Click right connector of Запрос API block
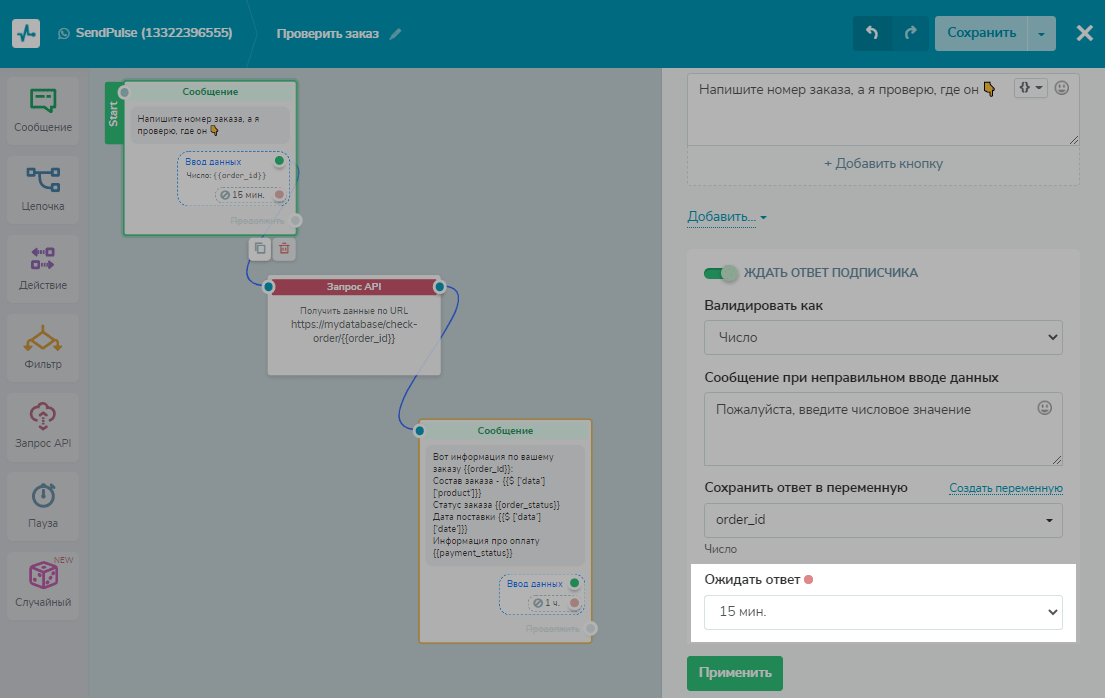 [x=440, y=286]
